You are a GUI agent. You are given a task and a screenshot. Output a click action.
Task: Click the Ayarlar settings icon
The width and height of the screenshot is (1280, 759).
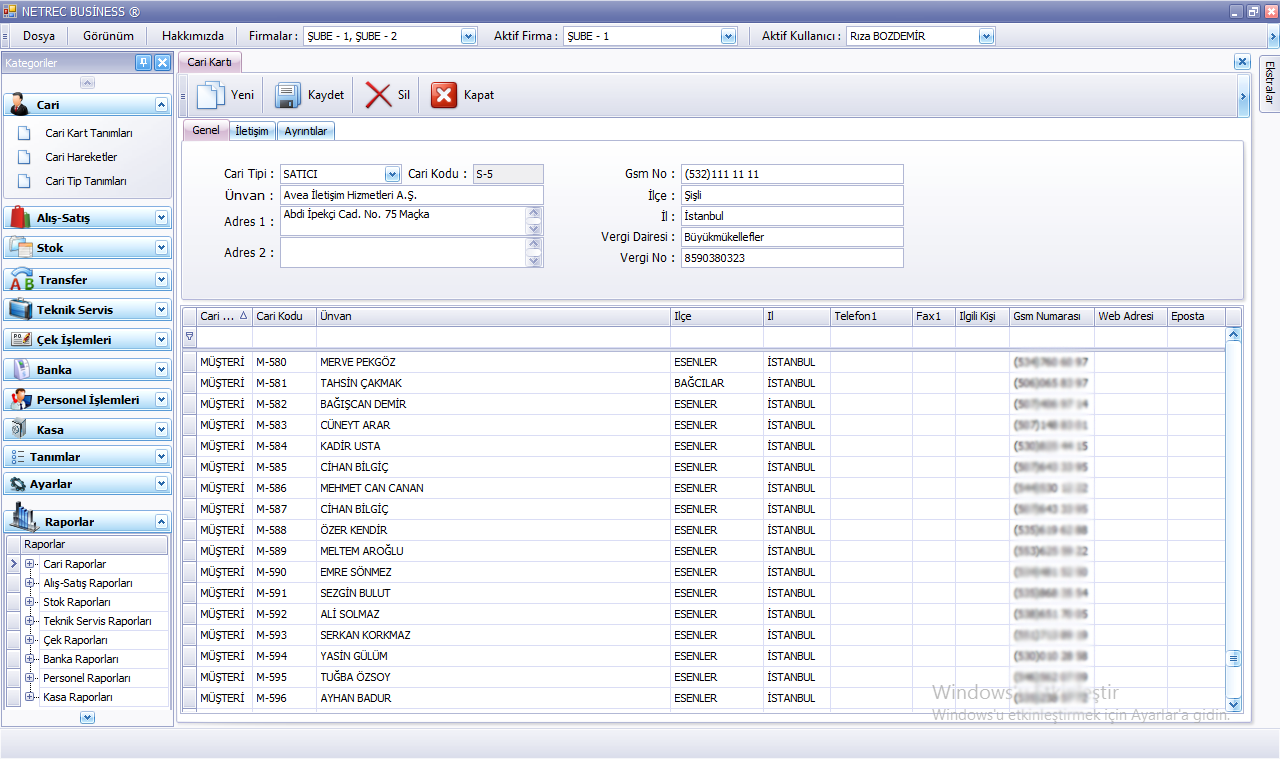[x=18, y=483]
